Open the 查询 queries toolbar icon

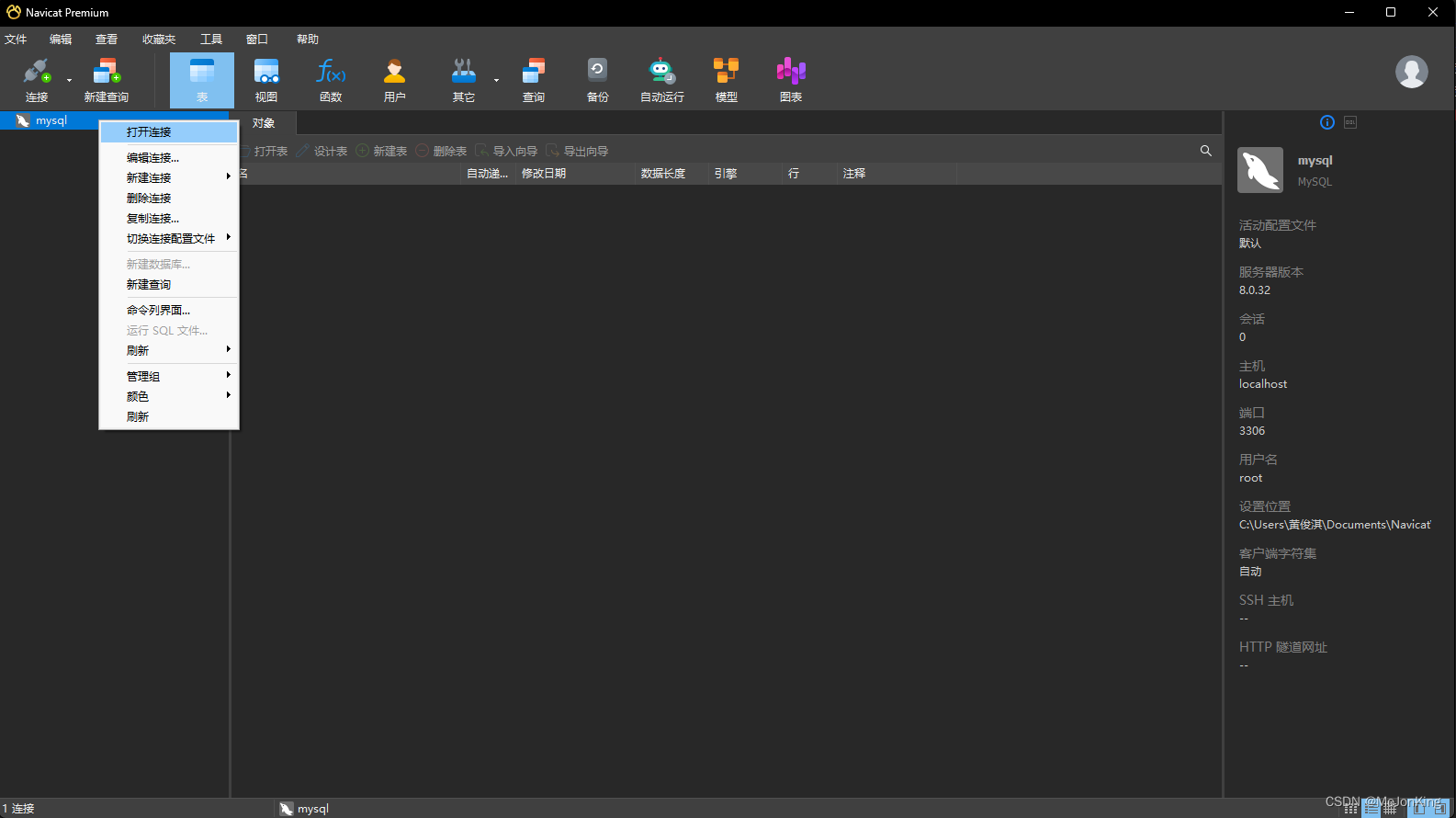[x=534, y=80]
